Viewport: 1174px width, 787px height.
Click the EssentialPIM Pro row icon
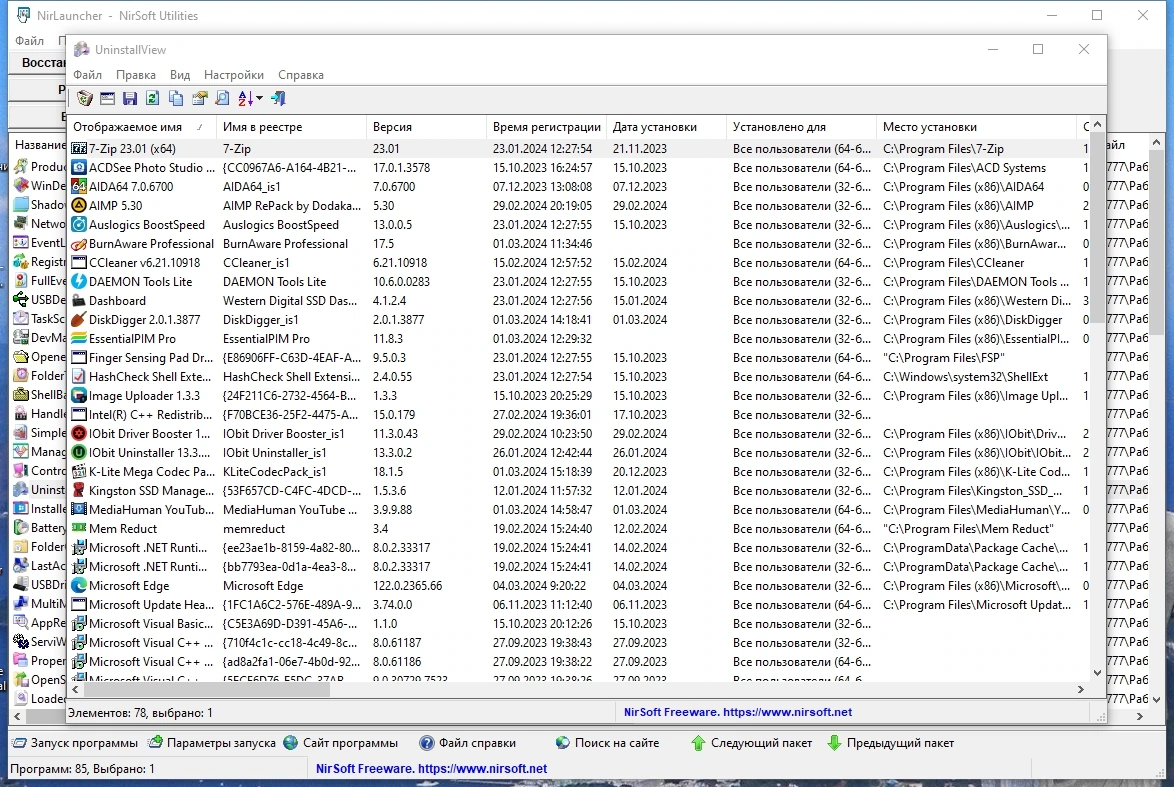click(x=79, y=338)
